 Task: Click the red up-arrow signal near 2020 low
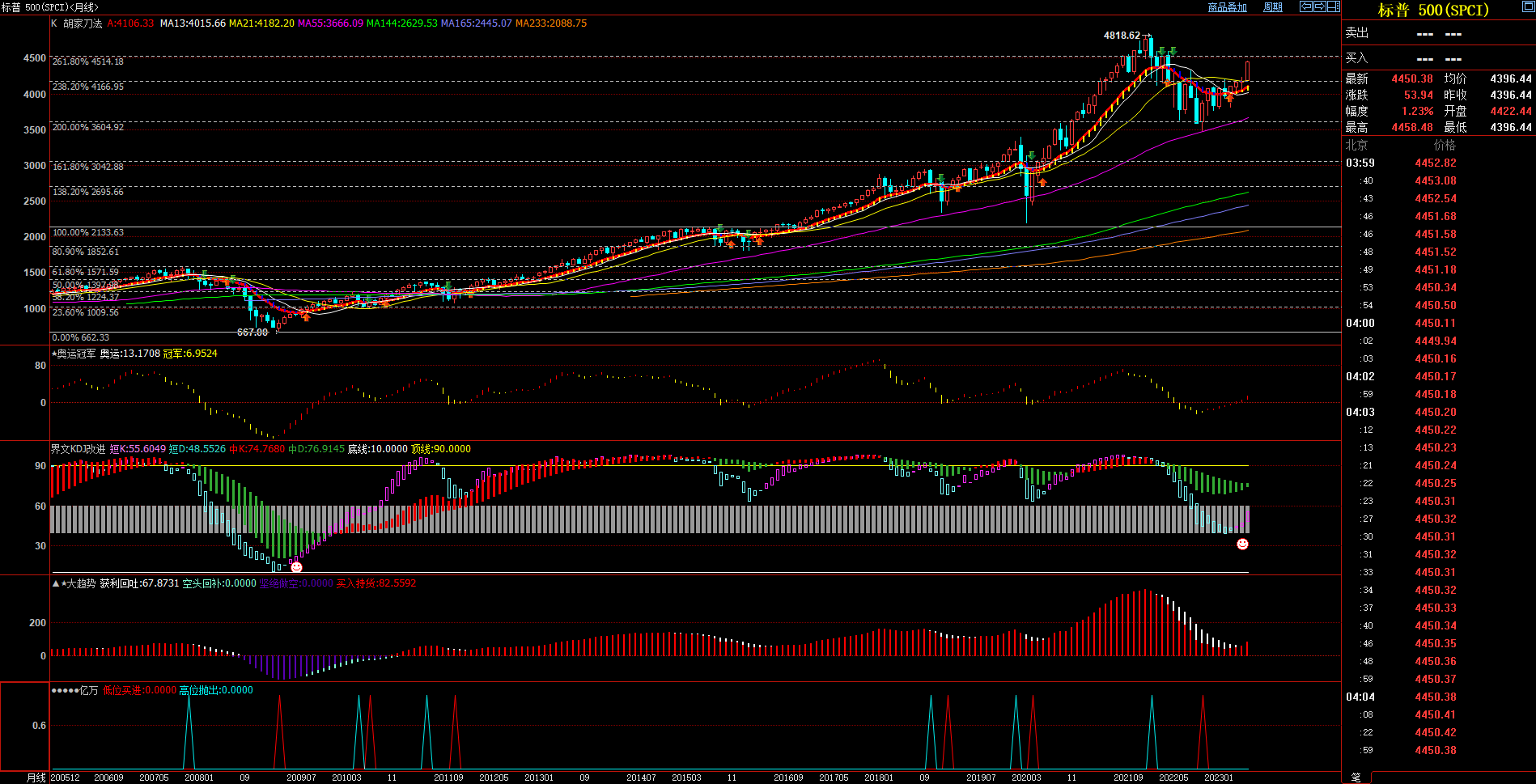click(x=1042, y=182)
